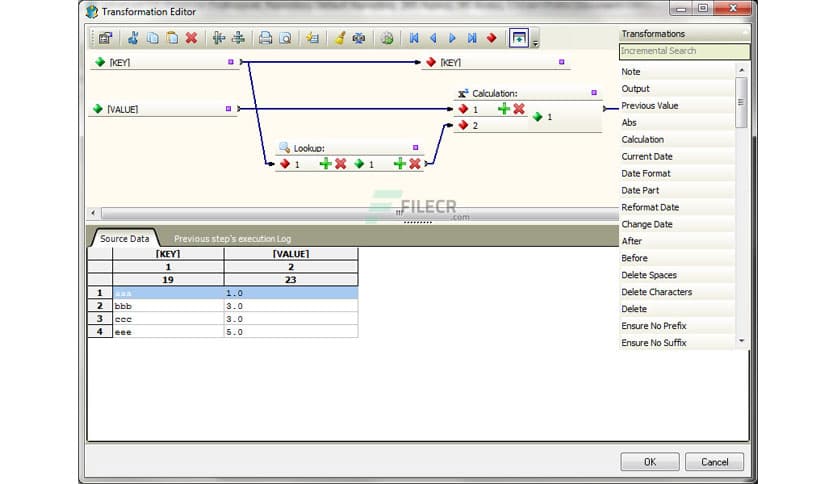
Task: Click the purple square on output [KEY] node
Action: click(x=561, y=62)
